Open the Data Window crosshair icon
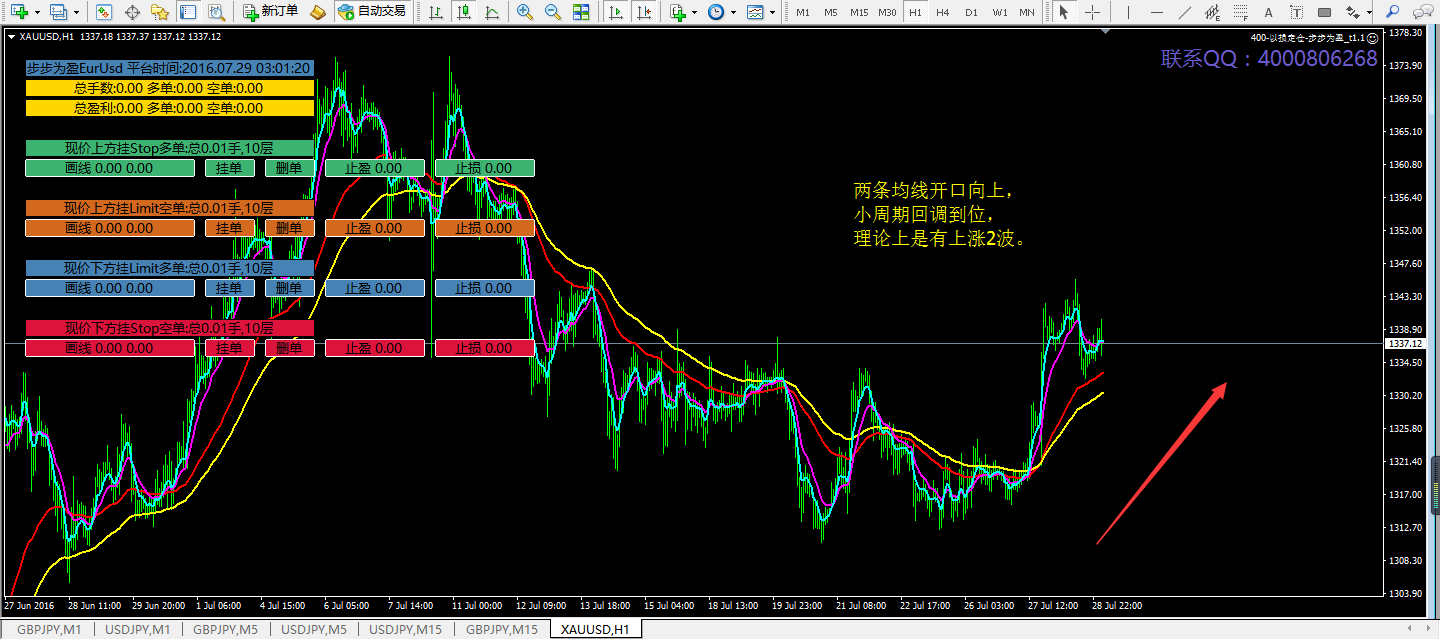 [x=132, y=12]
